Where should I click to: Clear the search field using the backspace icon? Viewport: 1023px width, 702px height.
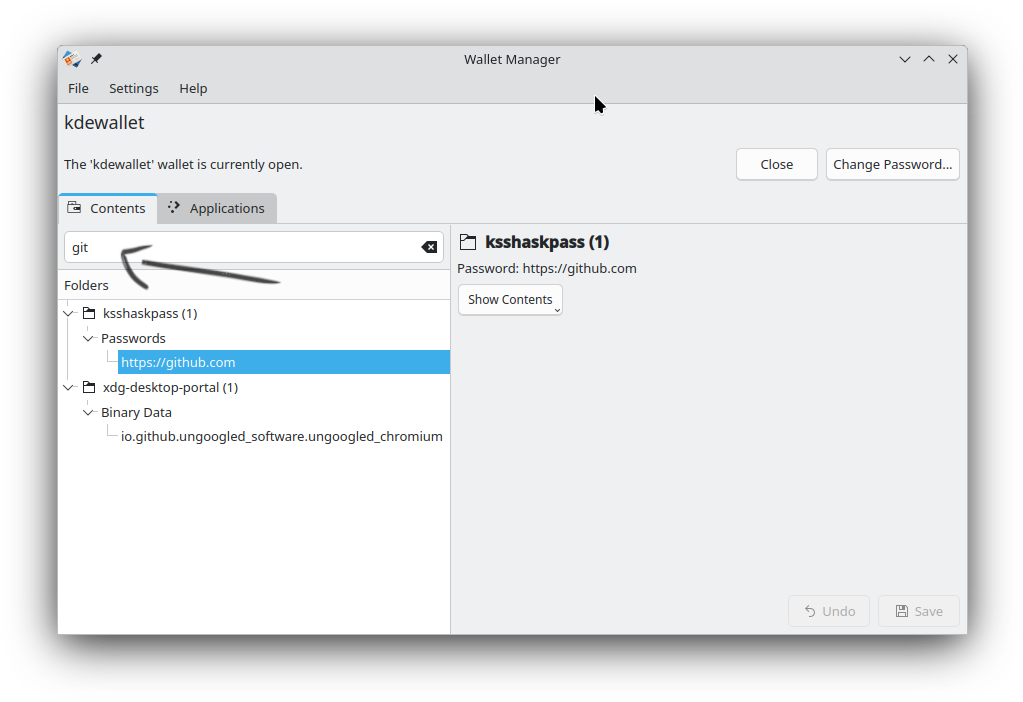(429, 247)
